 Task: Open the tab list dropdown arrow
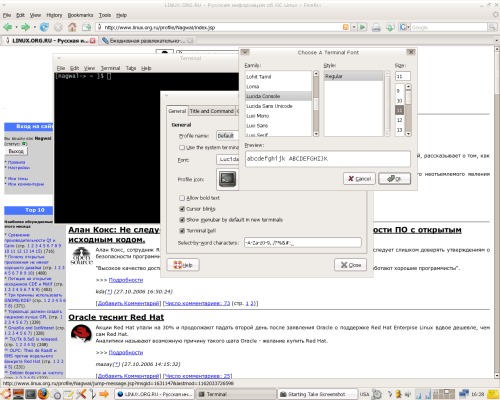tap(497, 41)
